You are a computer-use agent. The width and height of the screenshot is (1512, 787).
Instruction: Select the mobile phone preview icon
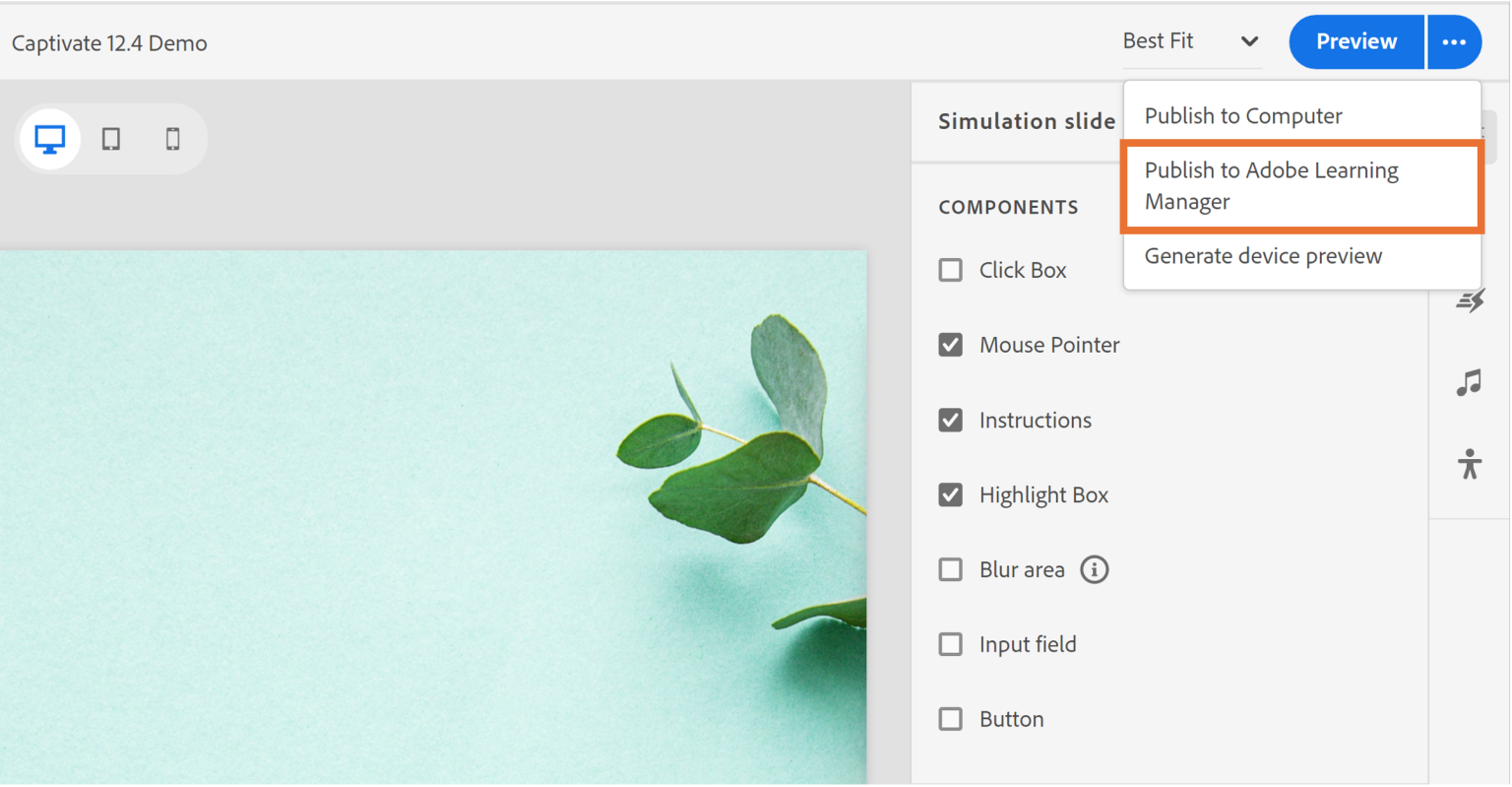pyautogui.click(x=172, y=139)
